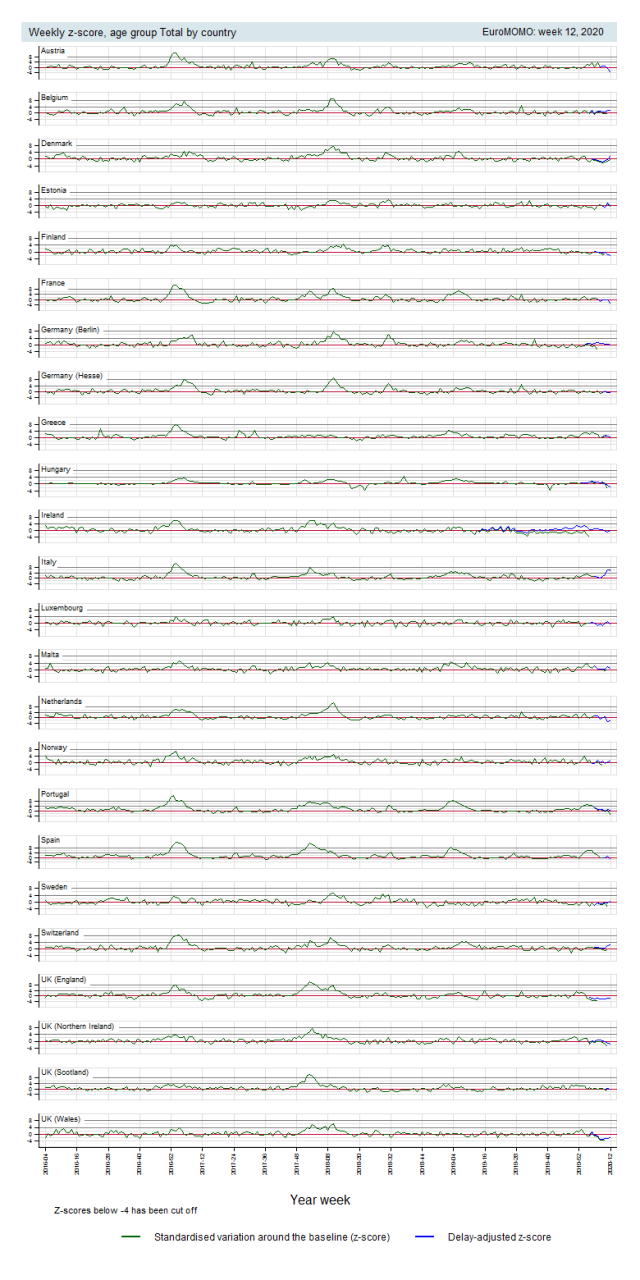Viewport: 640px width, 1280px height.
Task: Select the Spain chart label
Action: (x=50, y=840)
